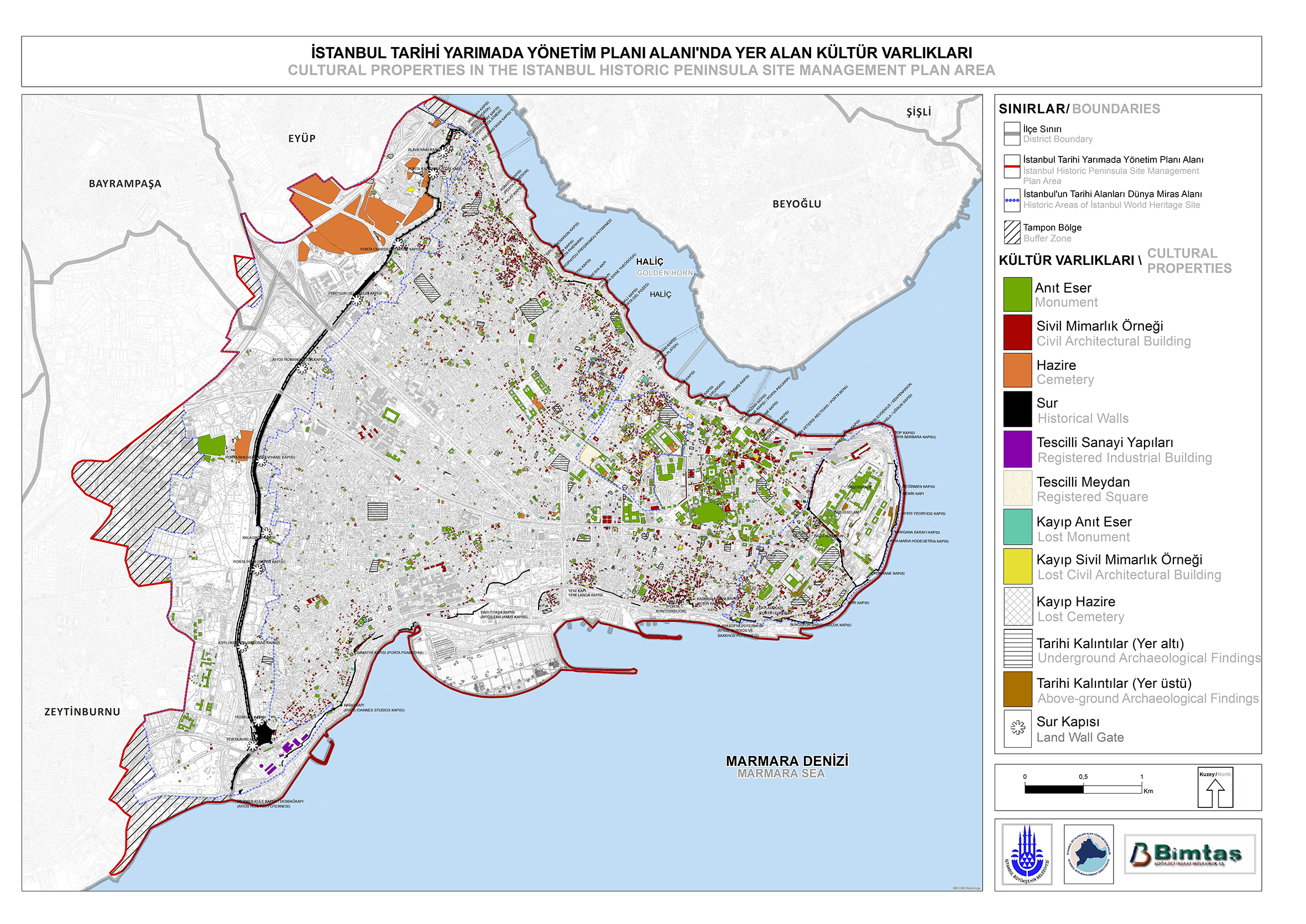Click the Istanbul Municipality emblem logo
This screenshot has height=924, width=1306.
point(1028,853)
